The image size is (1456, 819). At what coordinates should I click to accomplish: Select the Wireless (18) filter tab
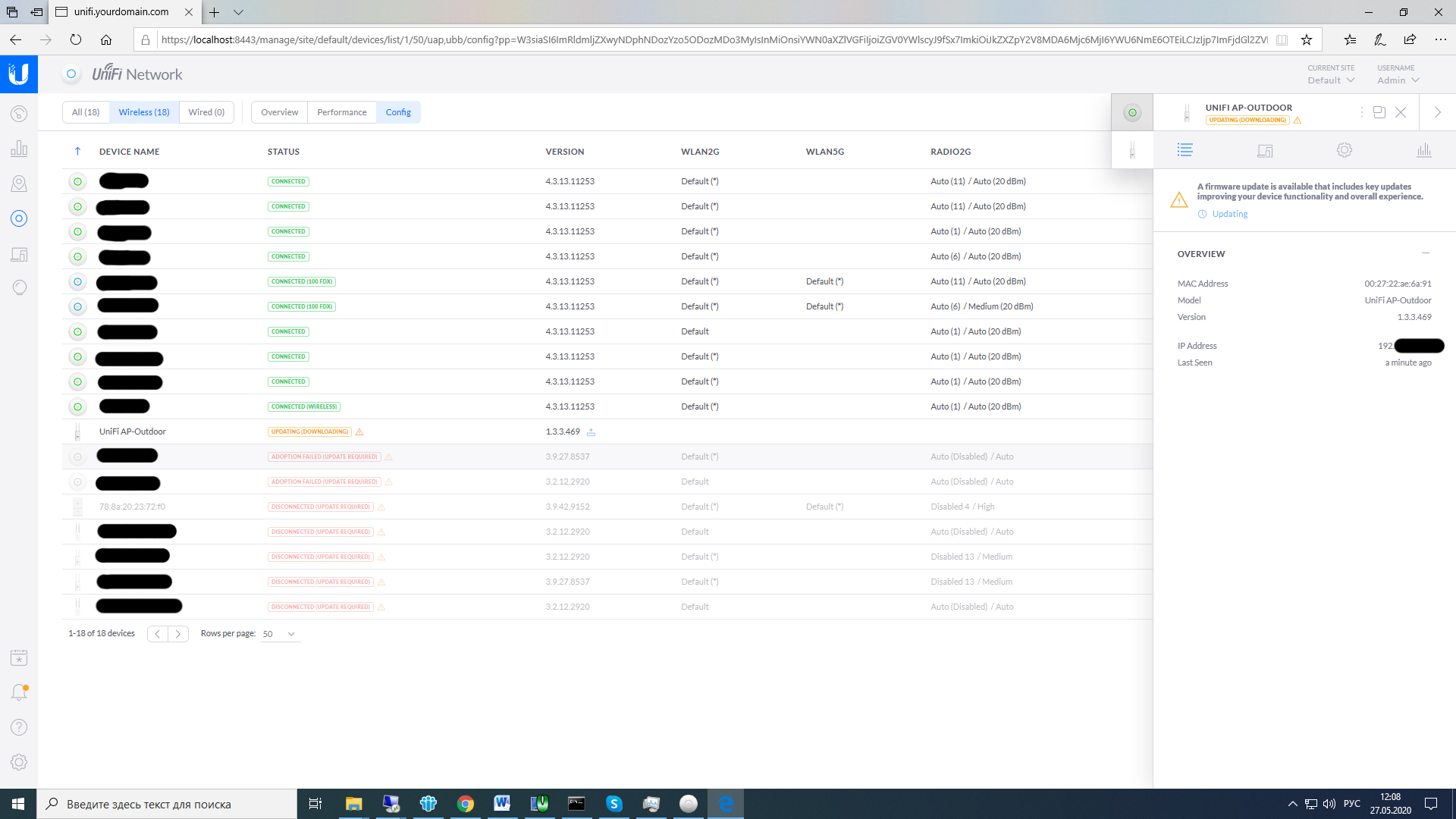click(x=144, y=112)
